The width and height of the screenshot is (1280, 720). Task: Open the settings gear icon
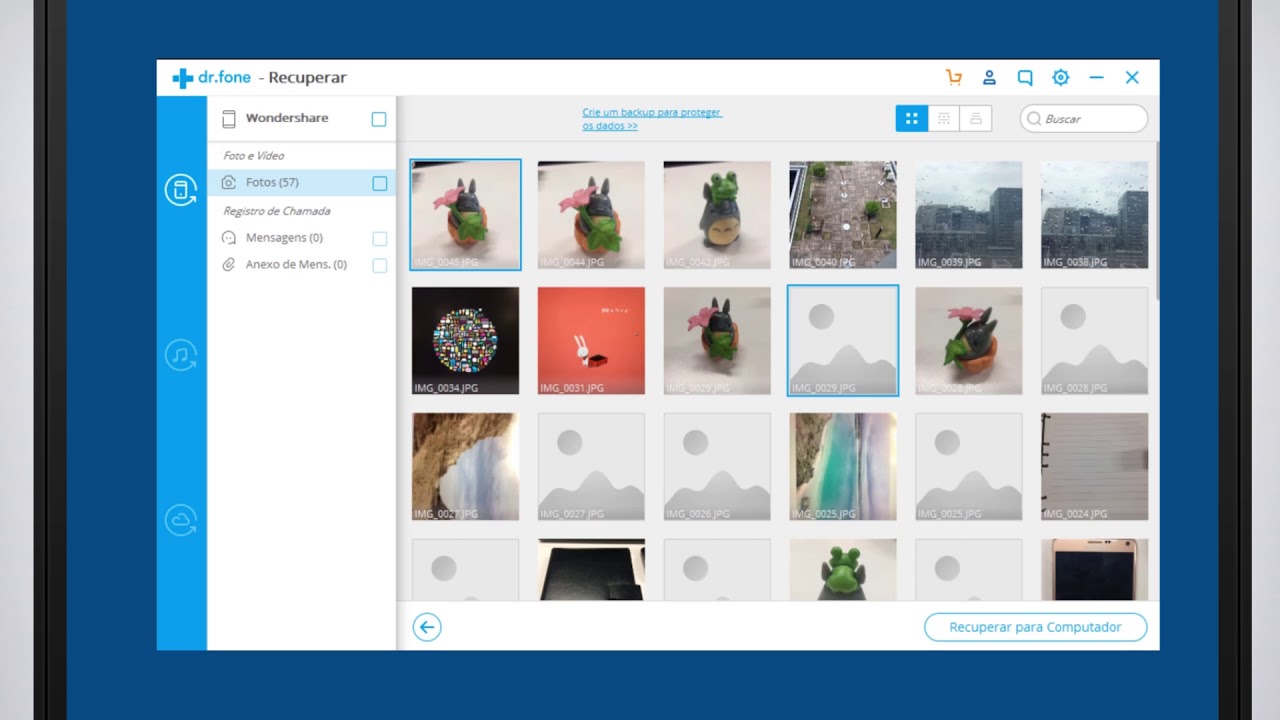click(x=1061, y=77)
